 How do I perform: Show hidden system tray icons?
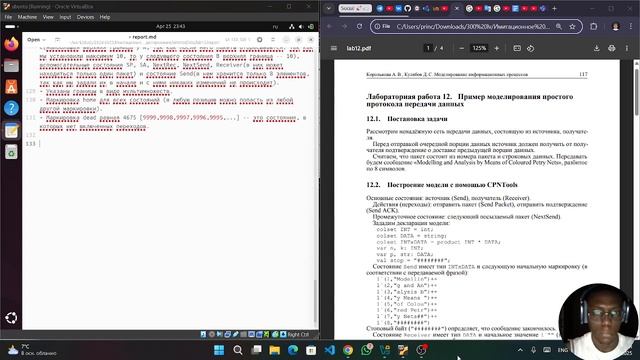click(520, 350)
